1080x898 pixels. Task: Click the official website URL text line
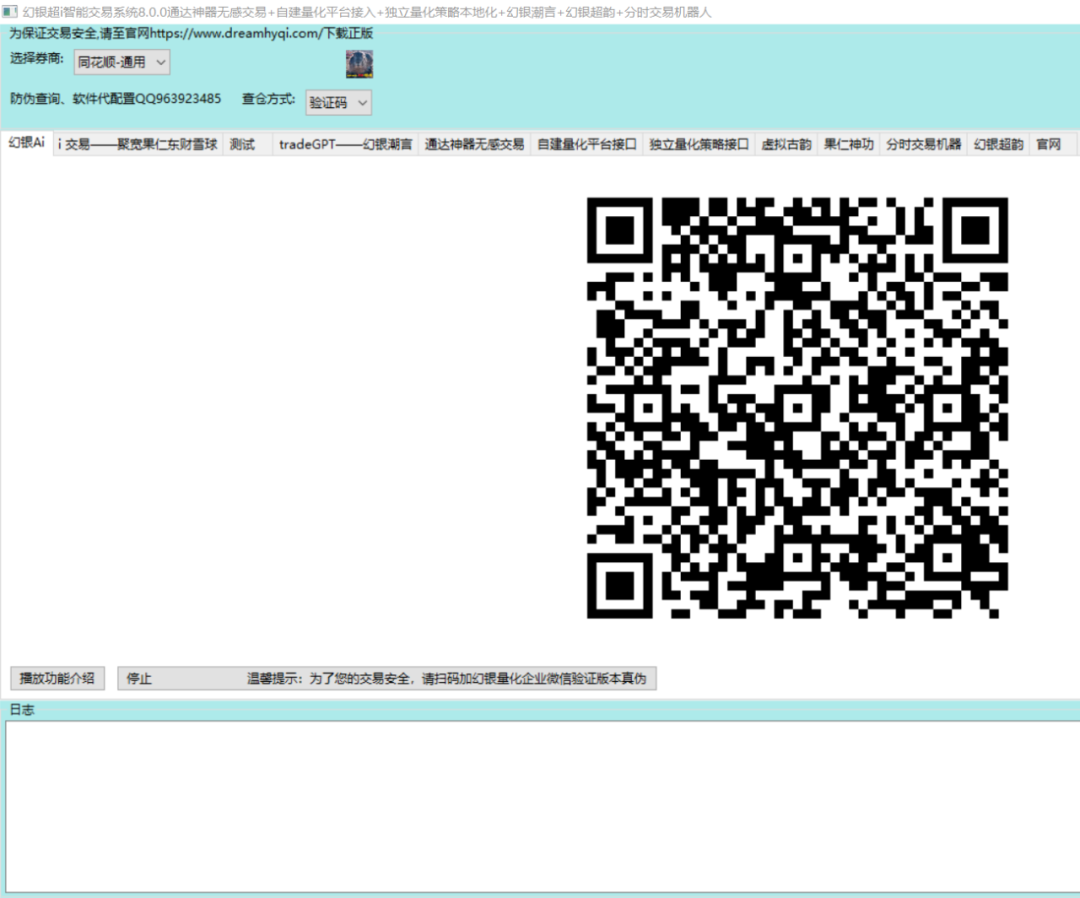pos(191,33)
